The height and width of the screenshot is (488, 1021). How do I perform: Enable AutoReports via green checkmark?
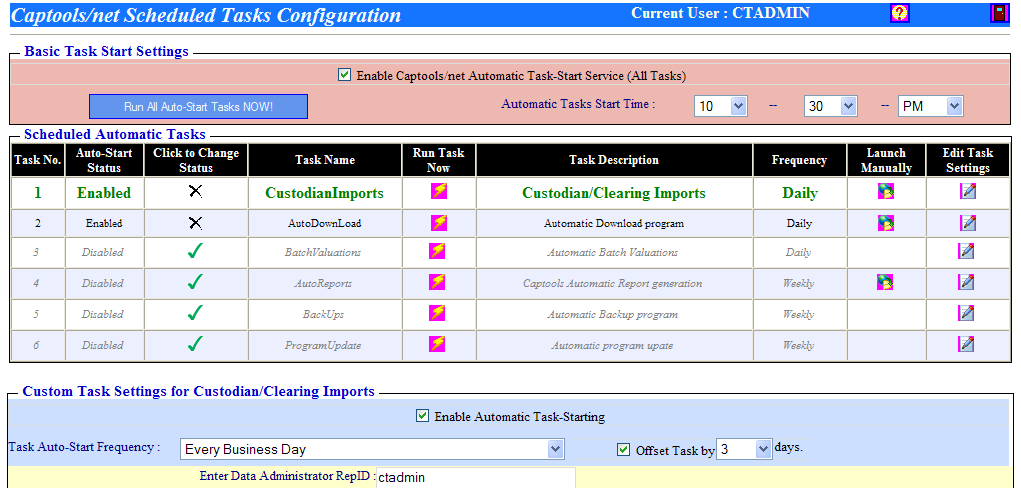195,282
